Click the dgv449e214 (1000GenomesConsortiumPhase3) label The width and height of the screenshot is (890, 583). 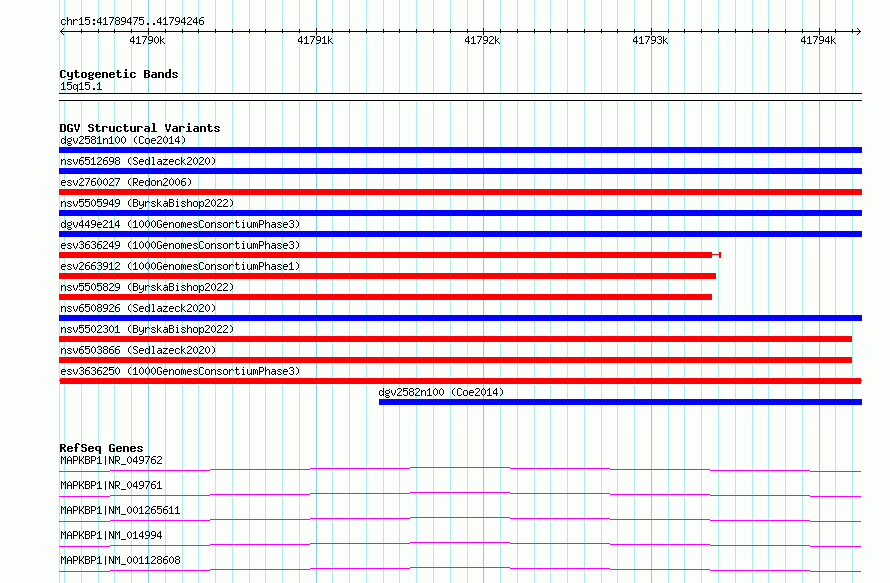pos(180,224)
